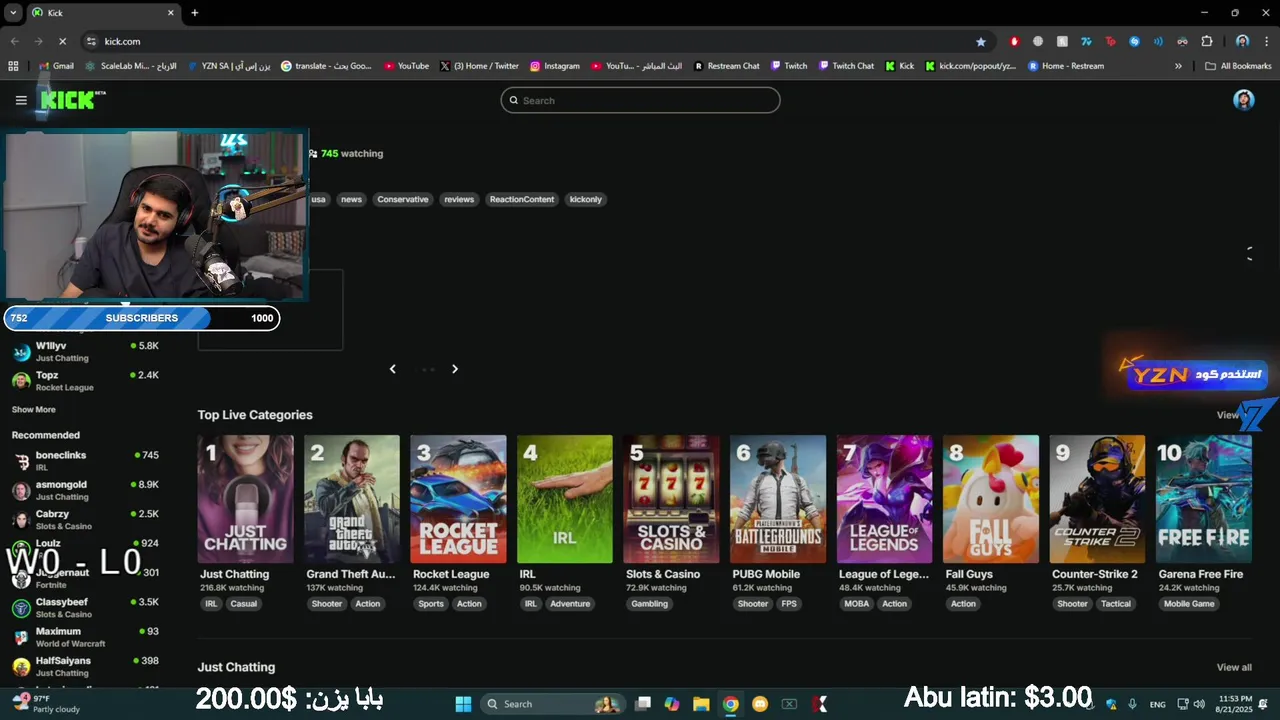The width and height of the screenshot is (1280, 720).
Task: Open the Windows Start menu
Action: click(x=463, y=704)
